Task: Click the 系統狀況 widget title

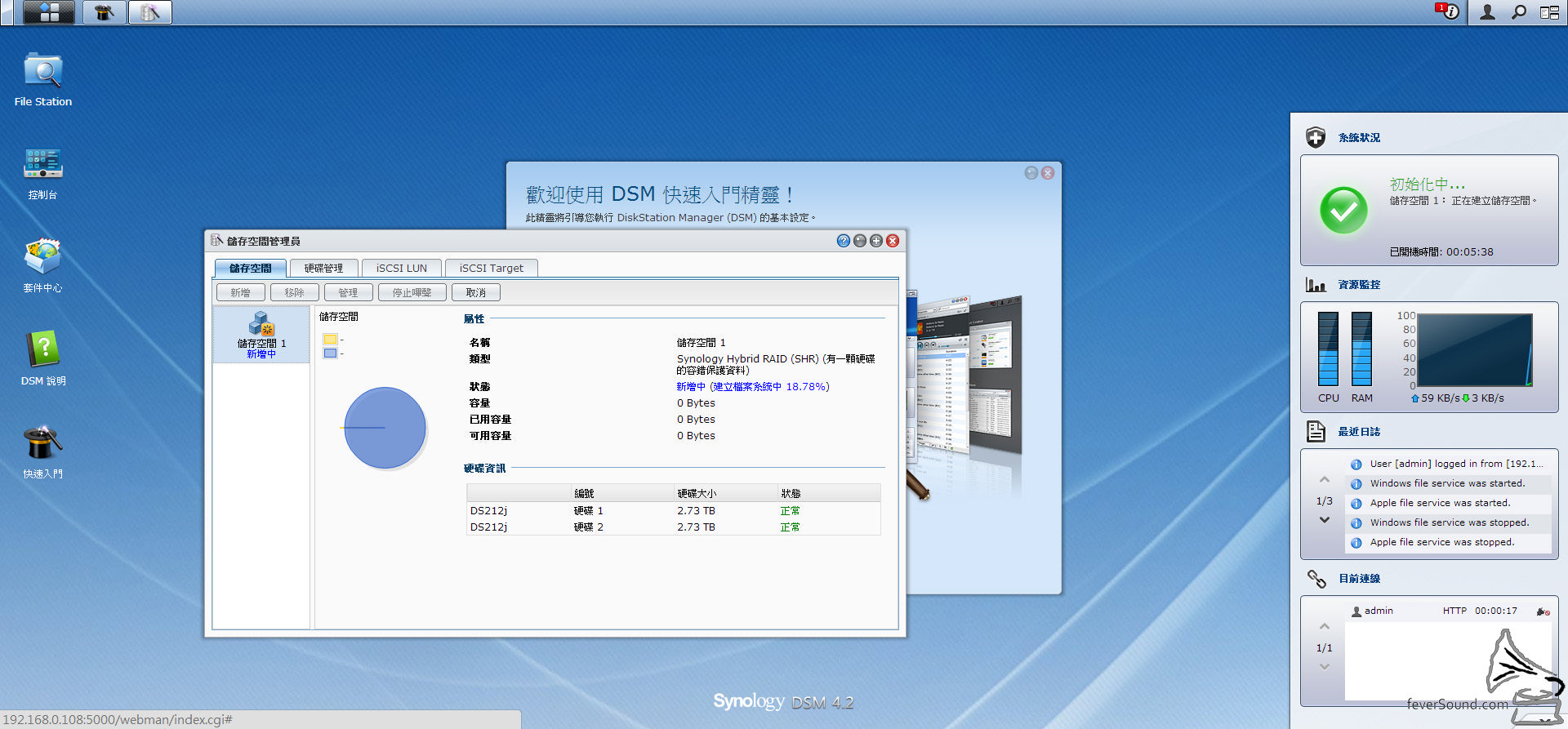Action: click(x=1359, y=138)
